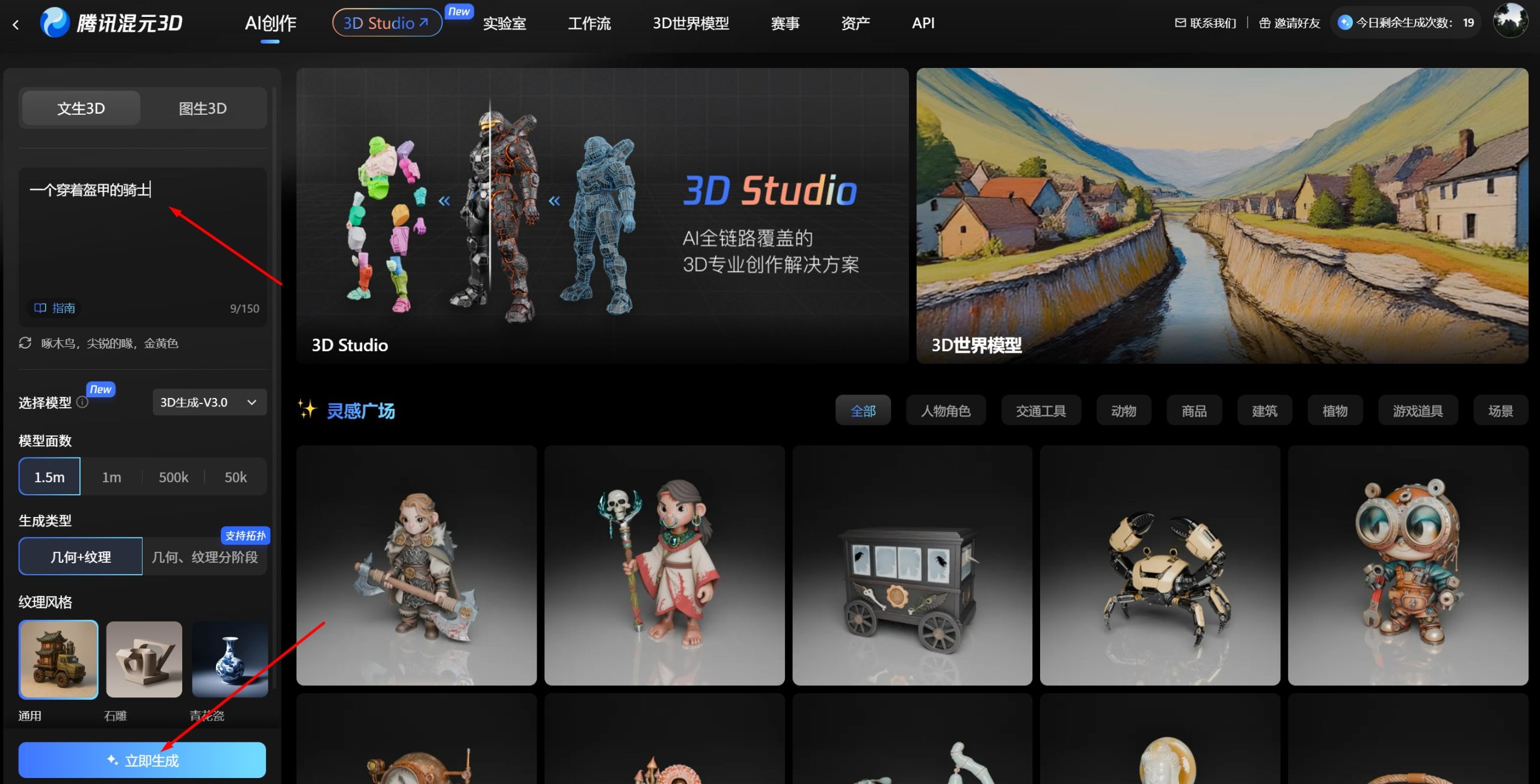Open the 指南 guide book icon
Image resolution: width=1540 pixels, height=784 pixels.
40,308
